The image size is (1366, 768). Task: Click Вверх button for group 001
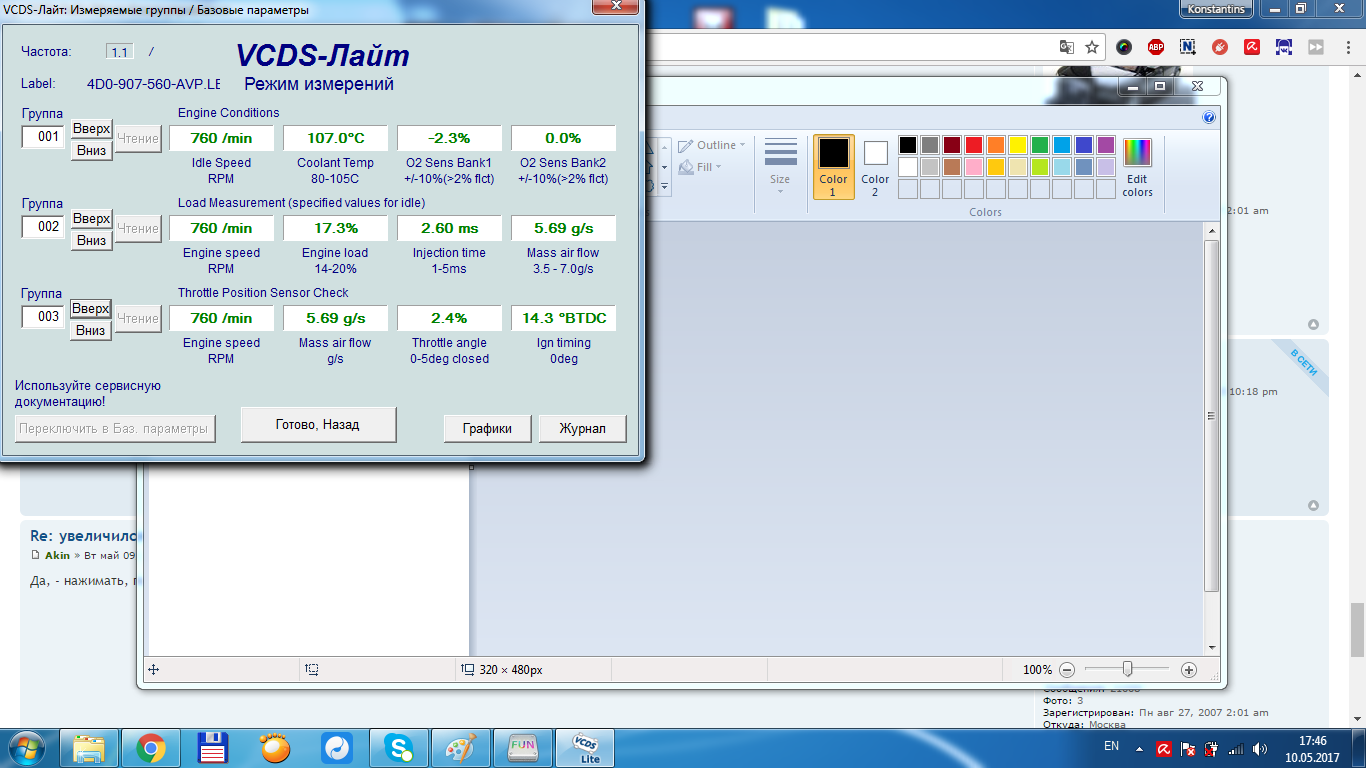click(x=91, y=129)
